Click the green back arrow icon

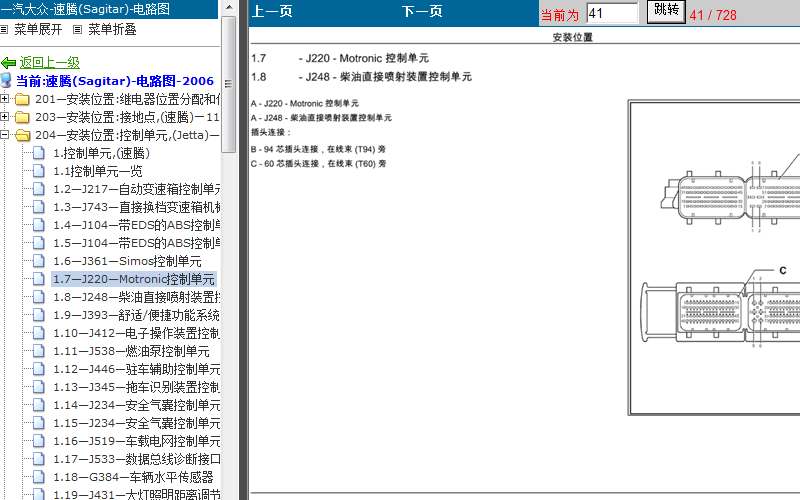click(x=9, y=63)
